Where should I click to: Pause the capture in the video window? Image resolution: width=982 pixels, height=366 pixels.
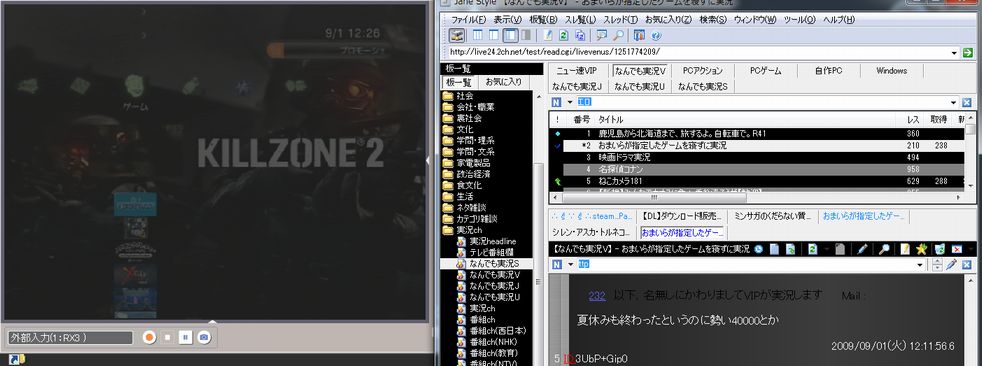185,337
